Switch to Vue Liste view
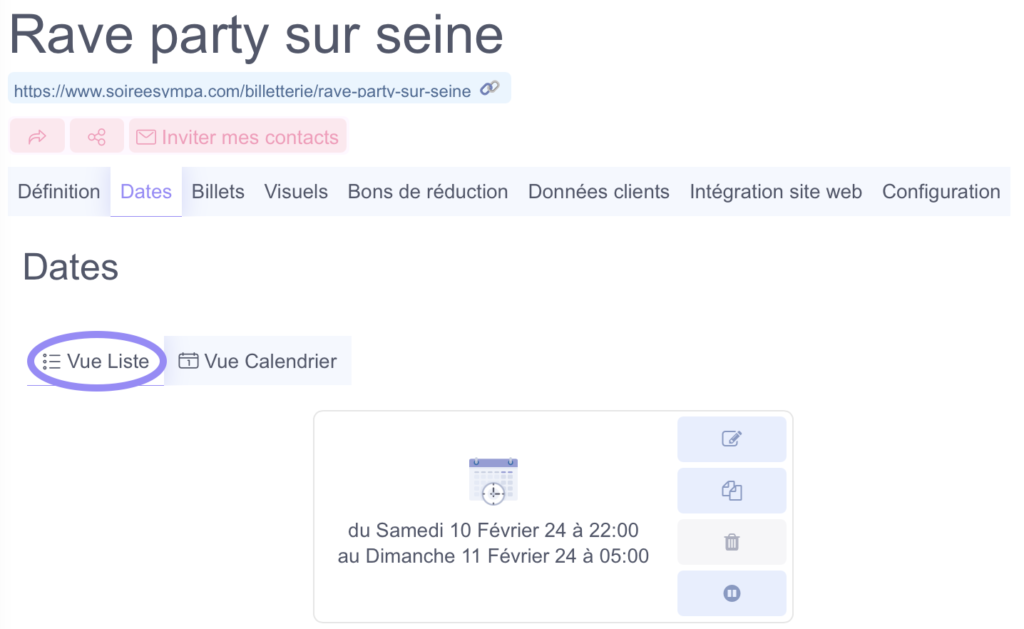This screenshot has width=1024, height=629. (95, 361)
